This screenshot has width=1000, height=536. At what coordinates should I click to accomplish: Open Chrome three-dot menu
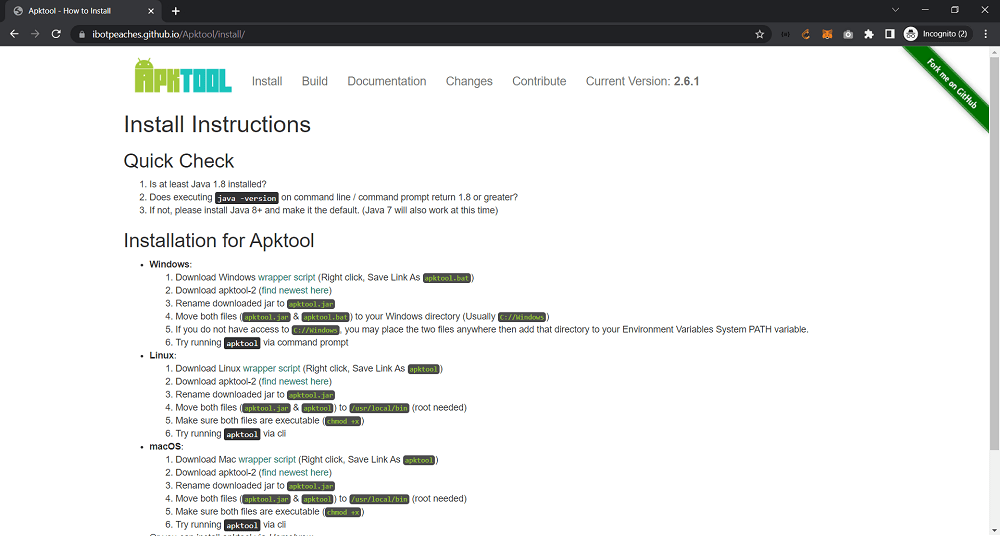(x=986, y=34)
